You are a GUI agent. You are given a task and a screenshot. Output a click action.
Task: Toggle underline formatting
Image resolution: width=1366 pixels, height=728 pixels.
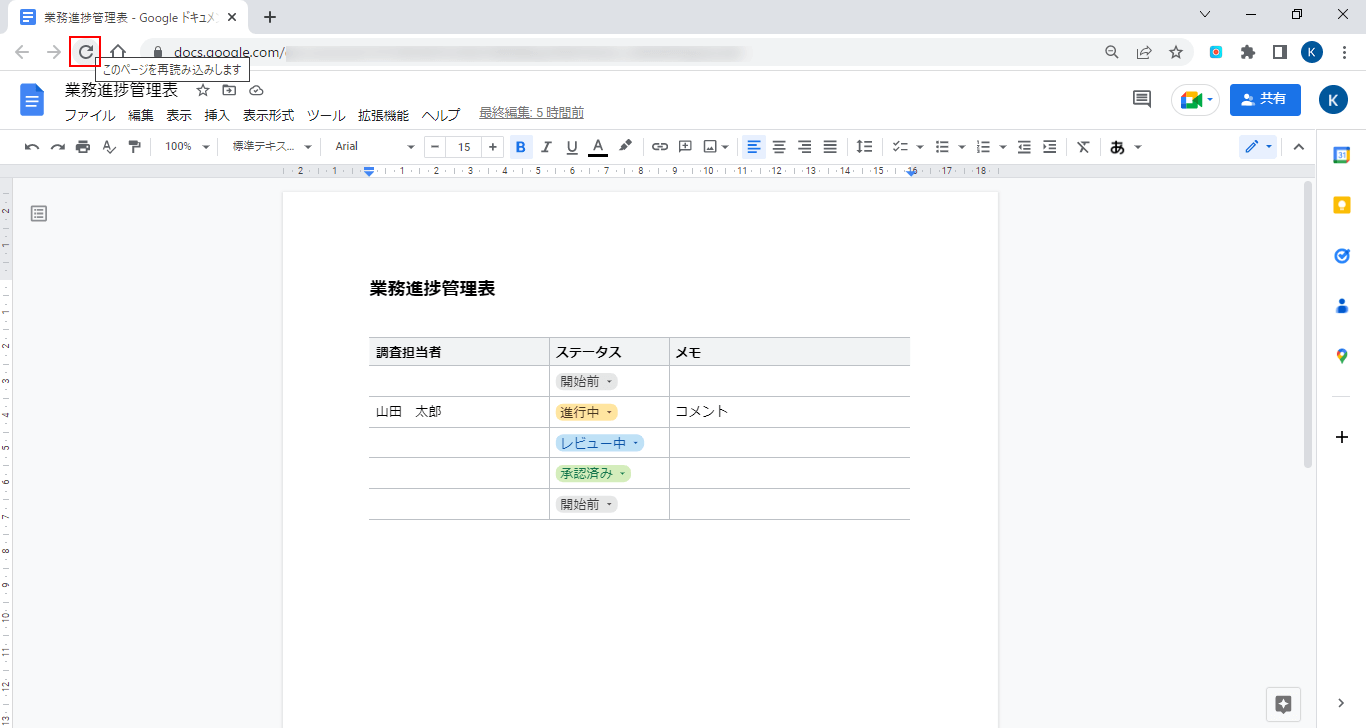[x=572, y=147]
